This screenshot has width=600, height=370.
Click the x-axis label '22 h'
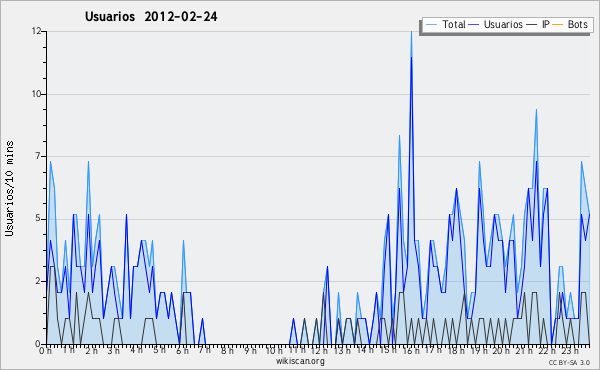point(546,350)
